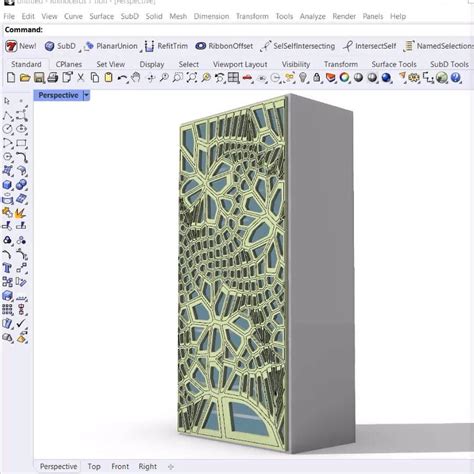Click the Check objects checkmark icon
This screenshot has width=474, height=474.
(x=21, y=323)
